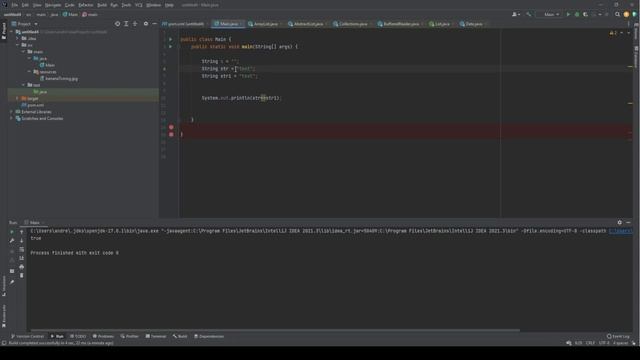
Task: Open the user account icon in toolbar
Action: 516,14
